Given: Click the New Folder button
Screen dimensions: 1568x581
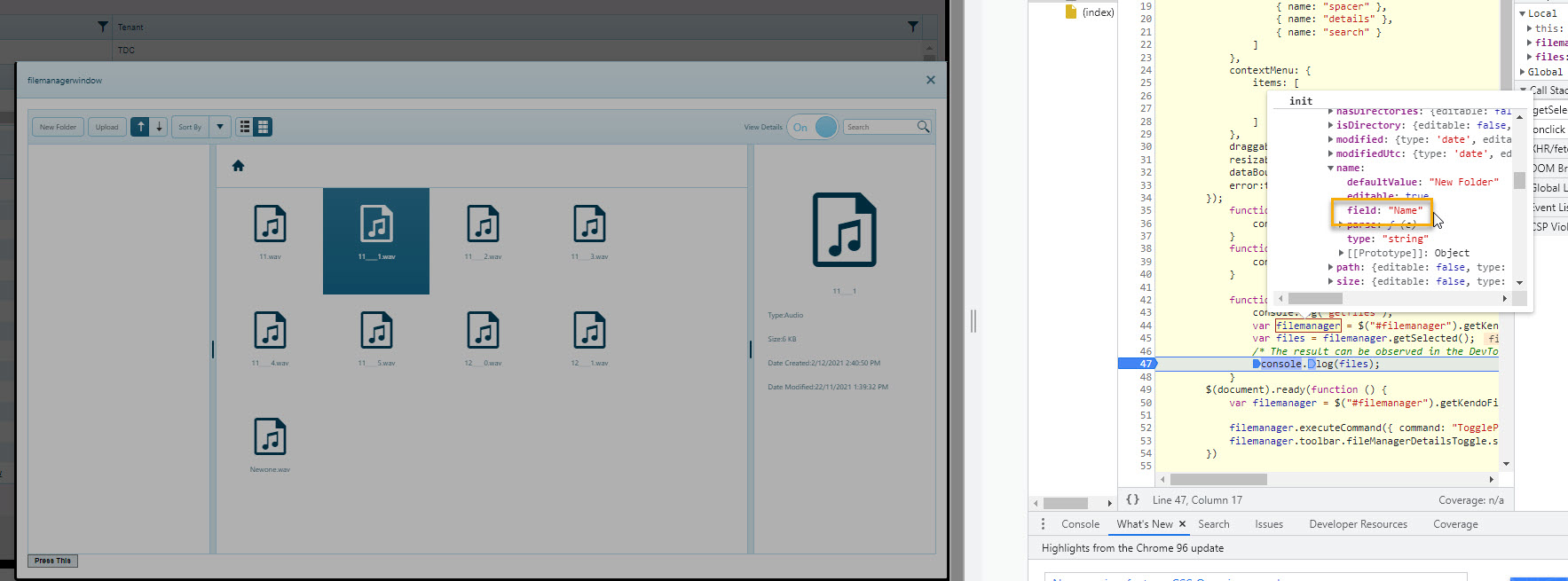Looking at the screenshot, I should coord(58,127).
